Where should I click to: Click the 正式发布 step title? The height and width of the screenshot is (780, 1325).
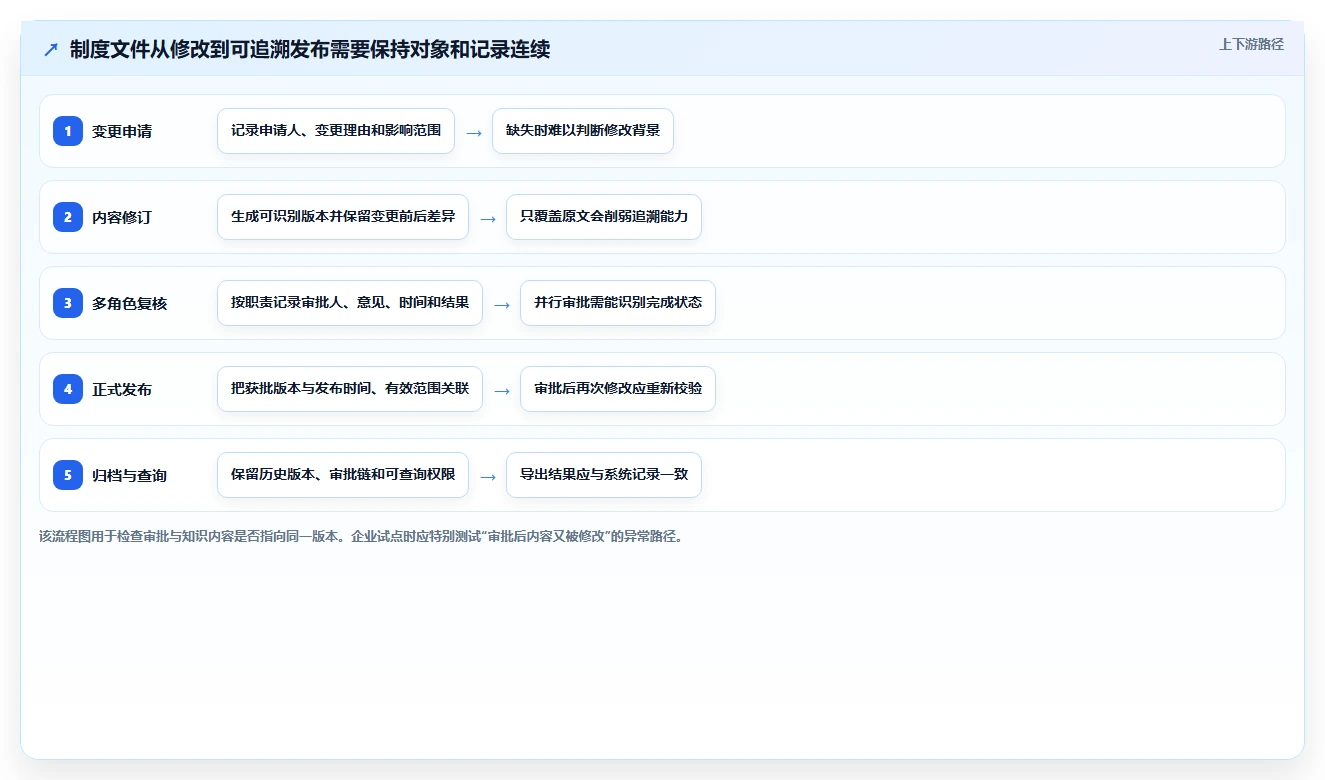click(122, 389)
